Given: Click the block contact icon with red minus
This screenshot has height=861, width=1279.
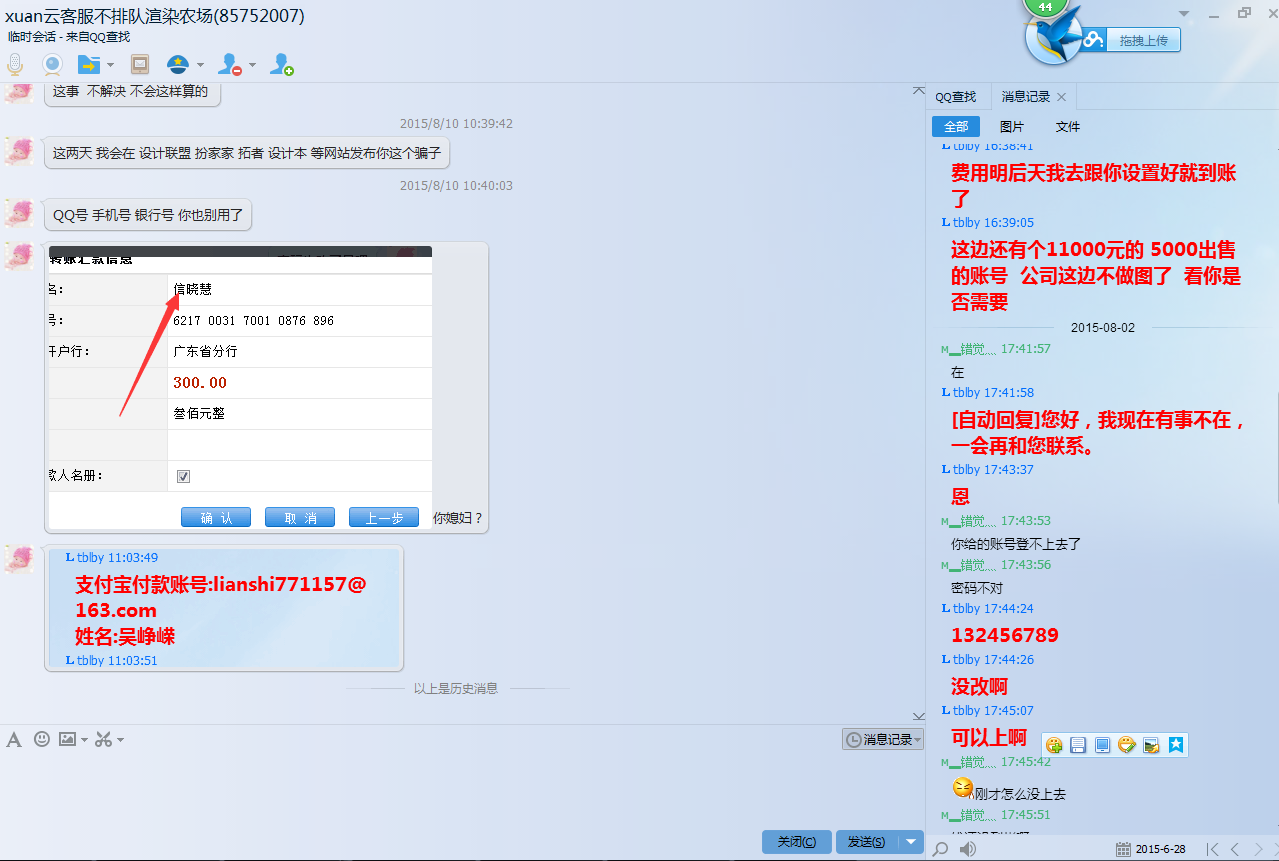Looking at the screenshot, I should click(230, 65).
